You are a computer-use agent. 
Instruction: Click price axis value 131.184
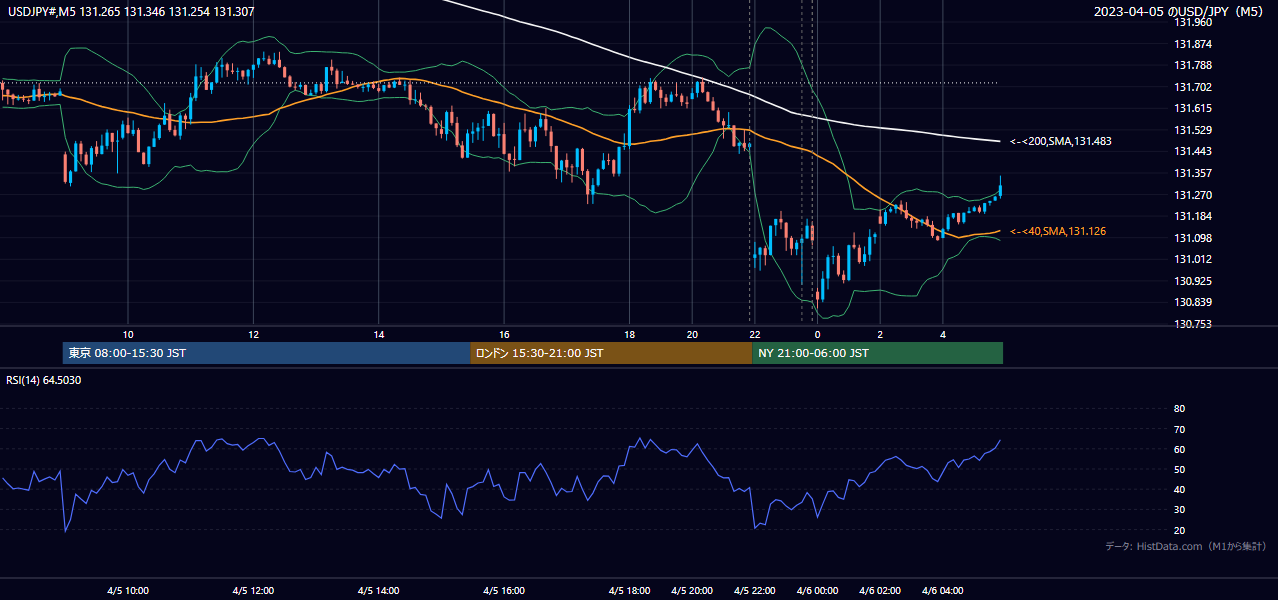[1194, 216]
